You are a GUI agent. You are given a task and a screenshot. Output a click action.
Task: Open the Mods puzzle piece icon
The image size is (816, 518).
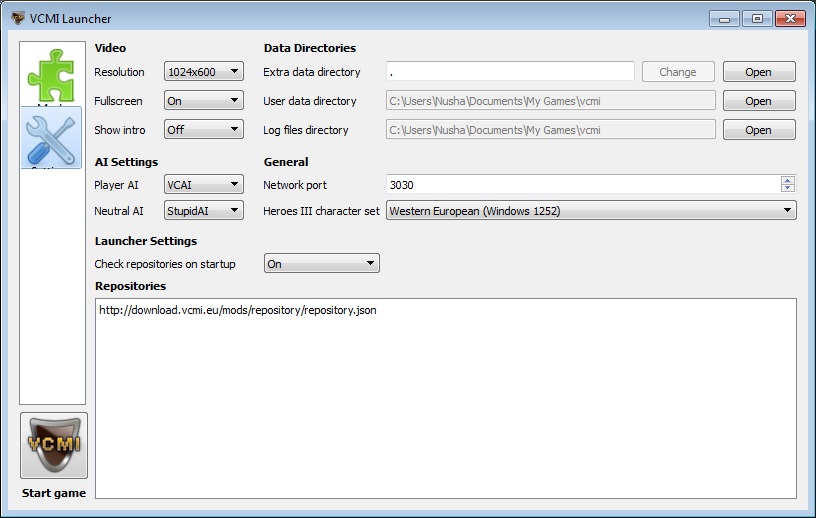tap(52, 75)
